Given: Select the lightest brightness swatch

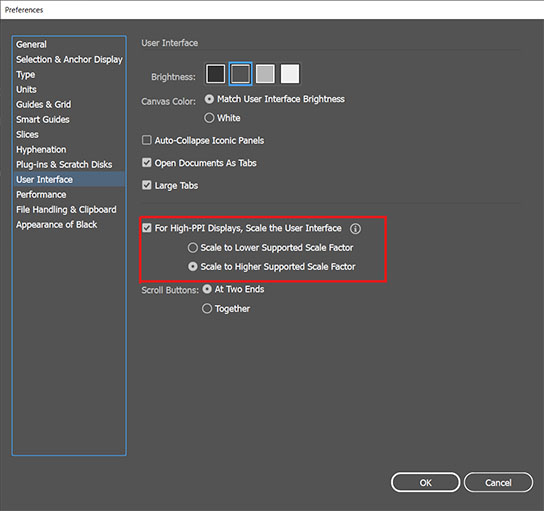Looking at the screenshot, I should [x=290, y=74].
